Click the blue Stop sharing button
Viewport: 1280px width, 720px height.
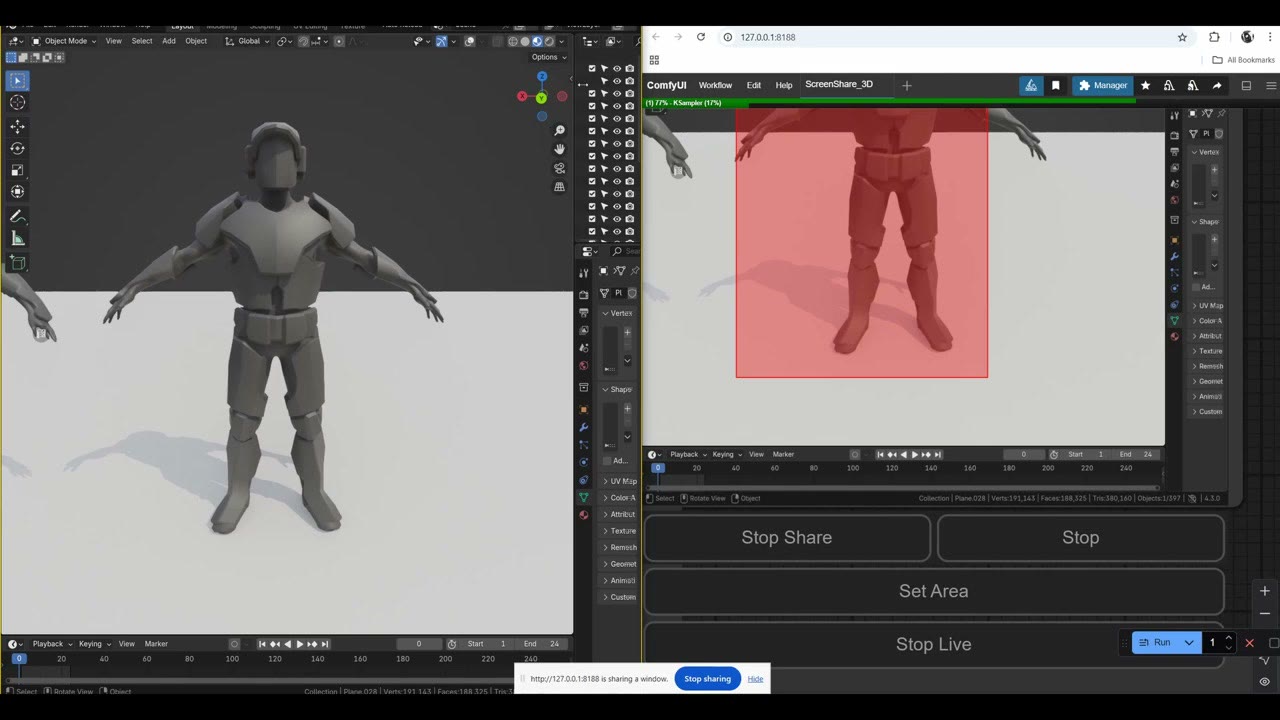coord(708,679)
